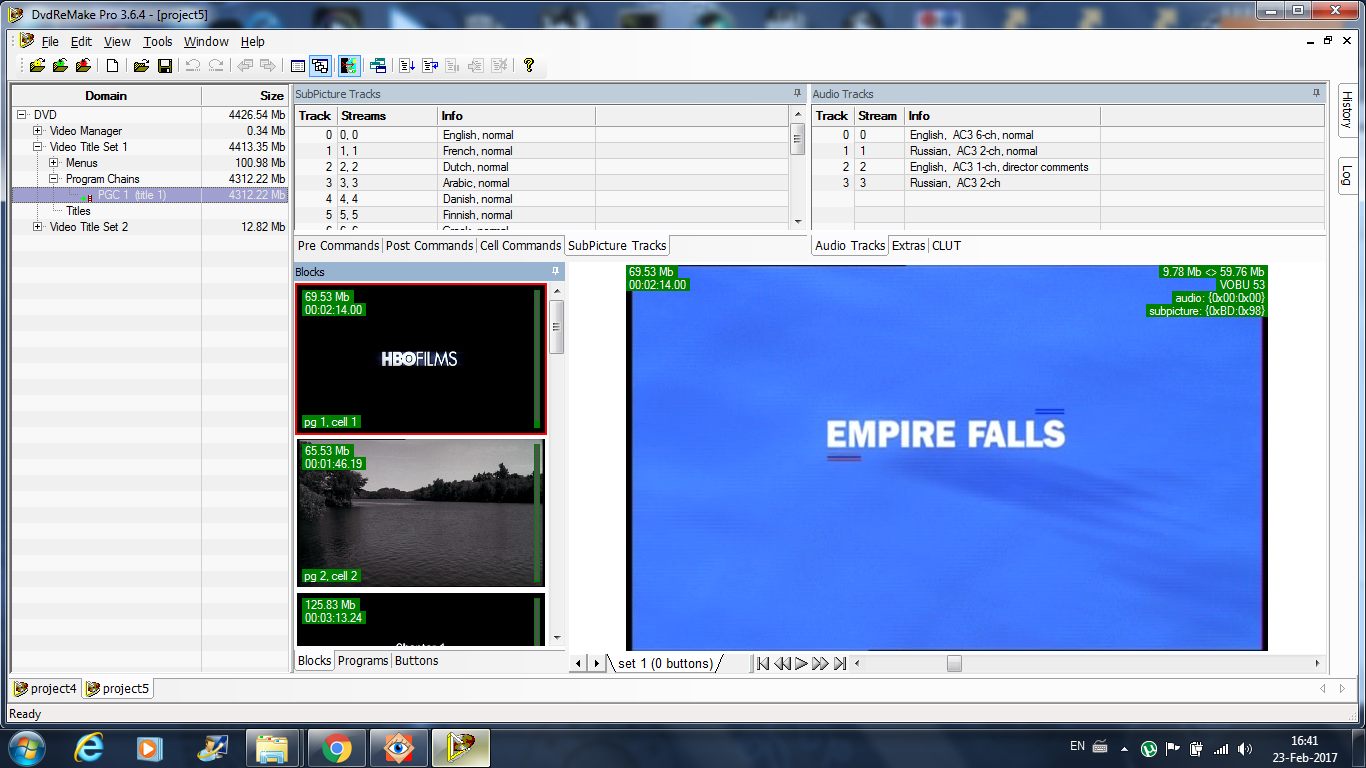The height and width of the screenshot is (768, 1366).
Task: Click the volume speaker tray icon
Action: tap(1245, 748)
